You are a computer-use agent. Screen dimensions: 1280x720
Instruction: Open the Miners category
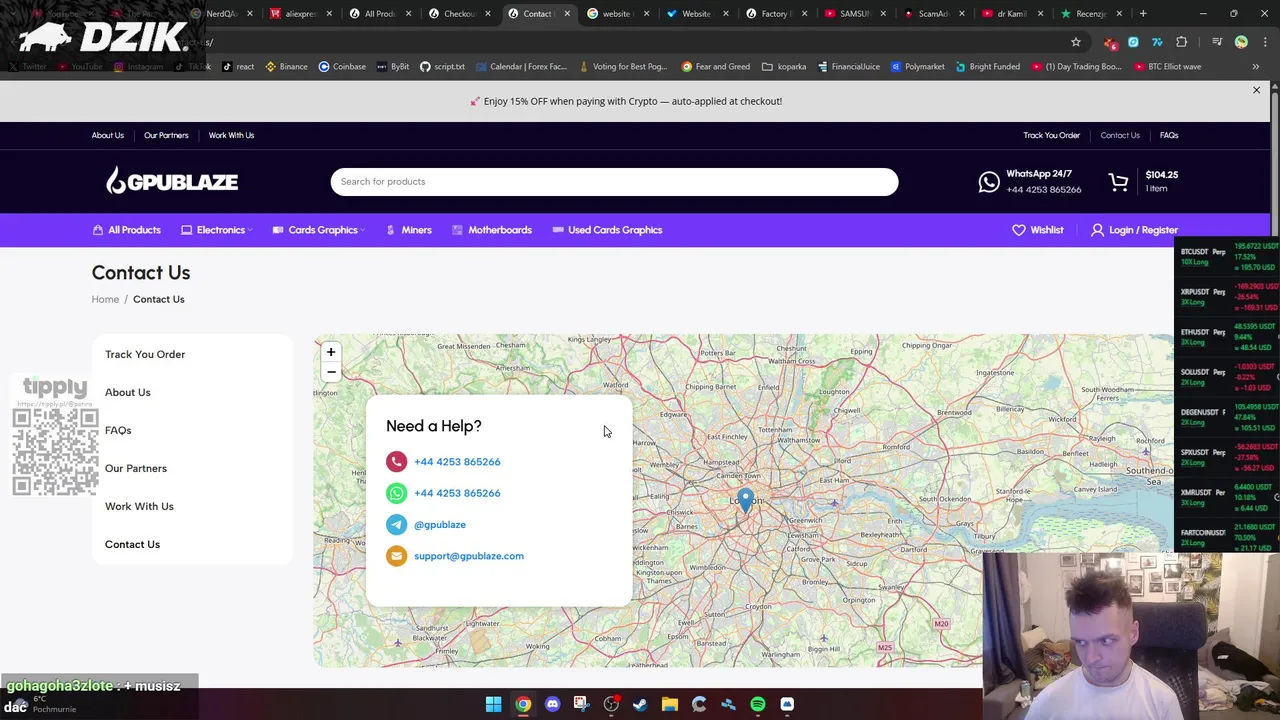point(409,230)
